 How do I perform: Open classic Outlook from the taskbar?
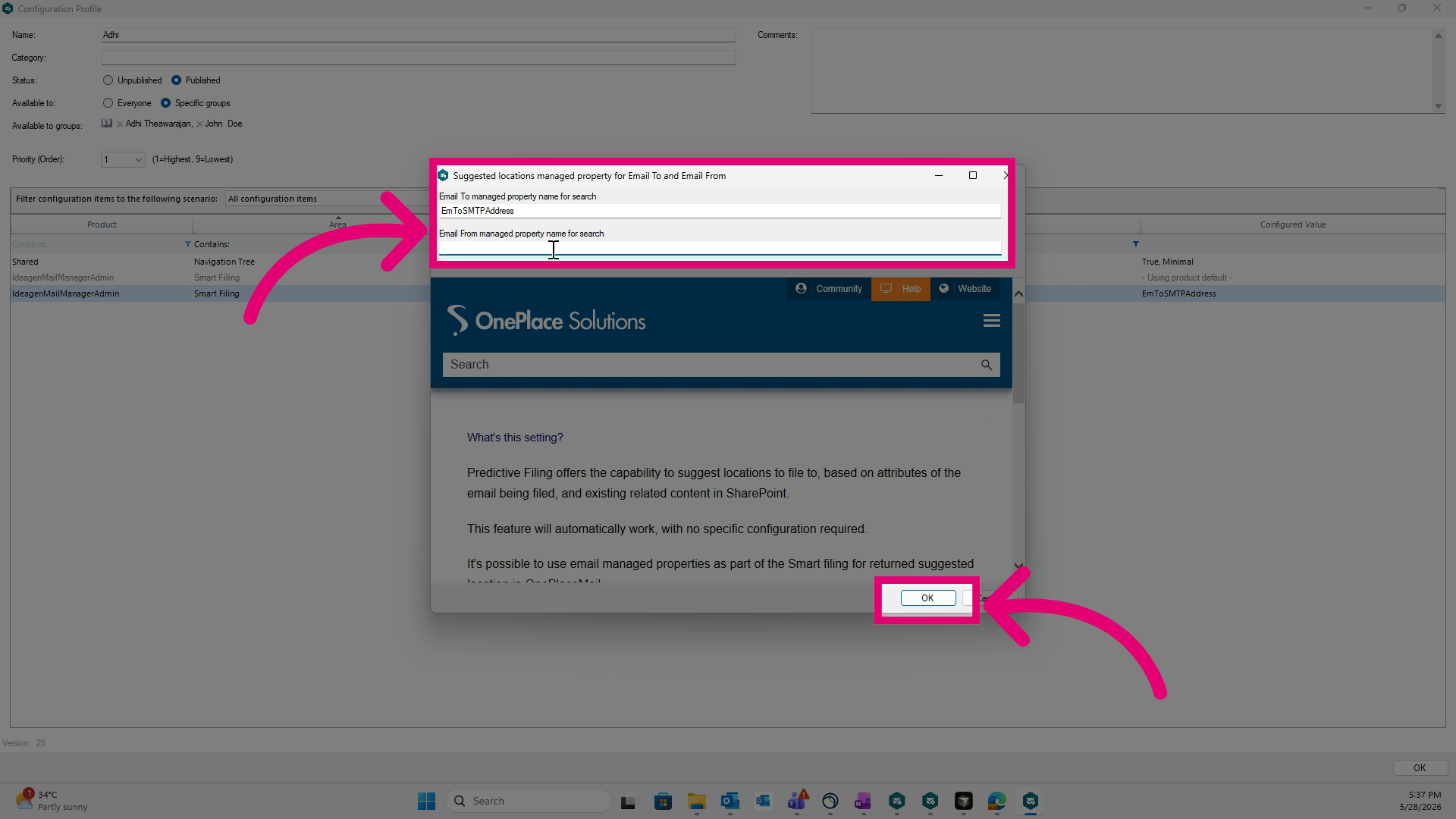click(x=730, y=801)
